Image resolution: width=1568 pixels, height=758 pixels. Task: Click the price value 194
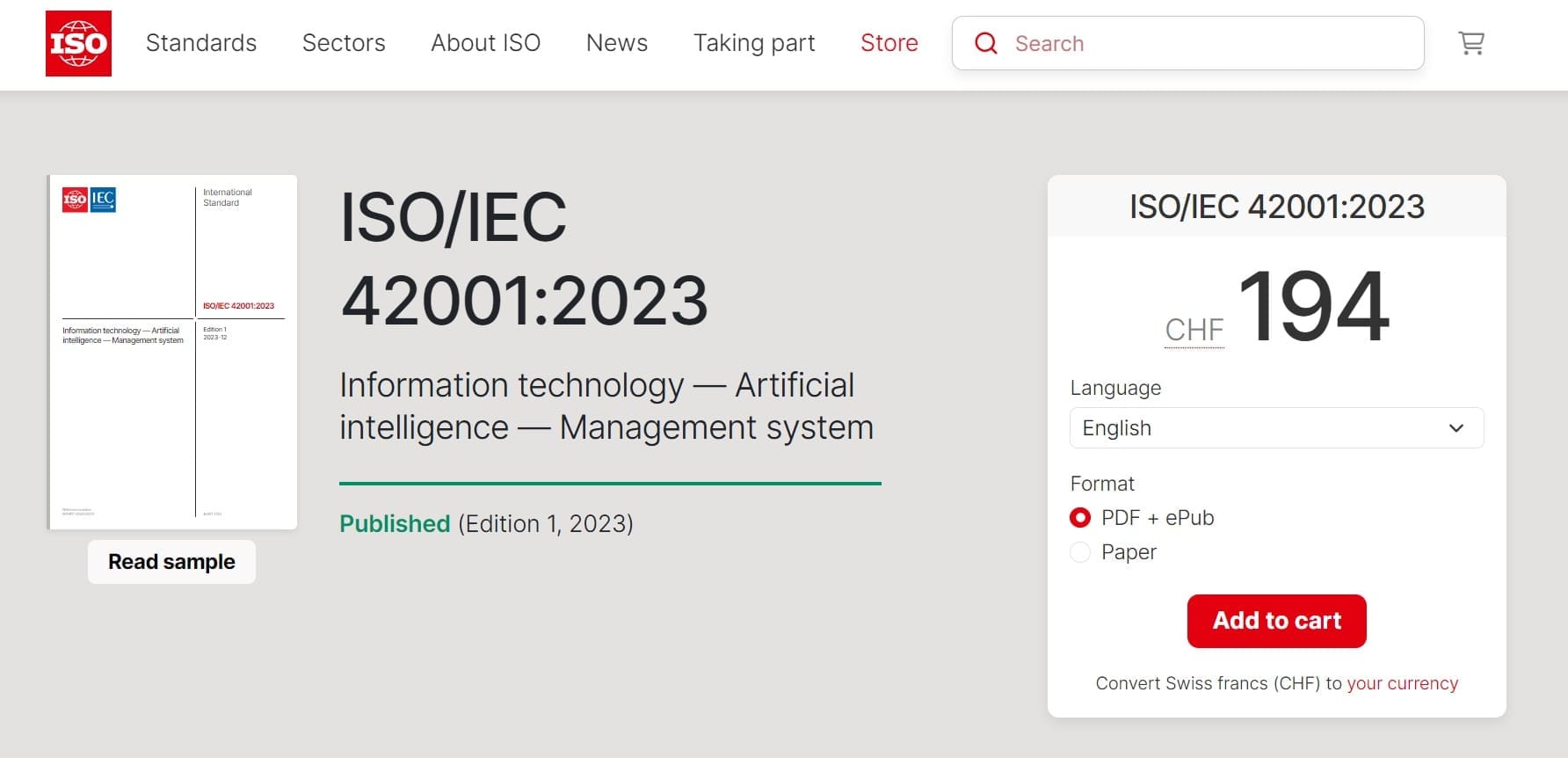(x=1313, y=307)
